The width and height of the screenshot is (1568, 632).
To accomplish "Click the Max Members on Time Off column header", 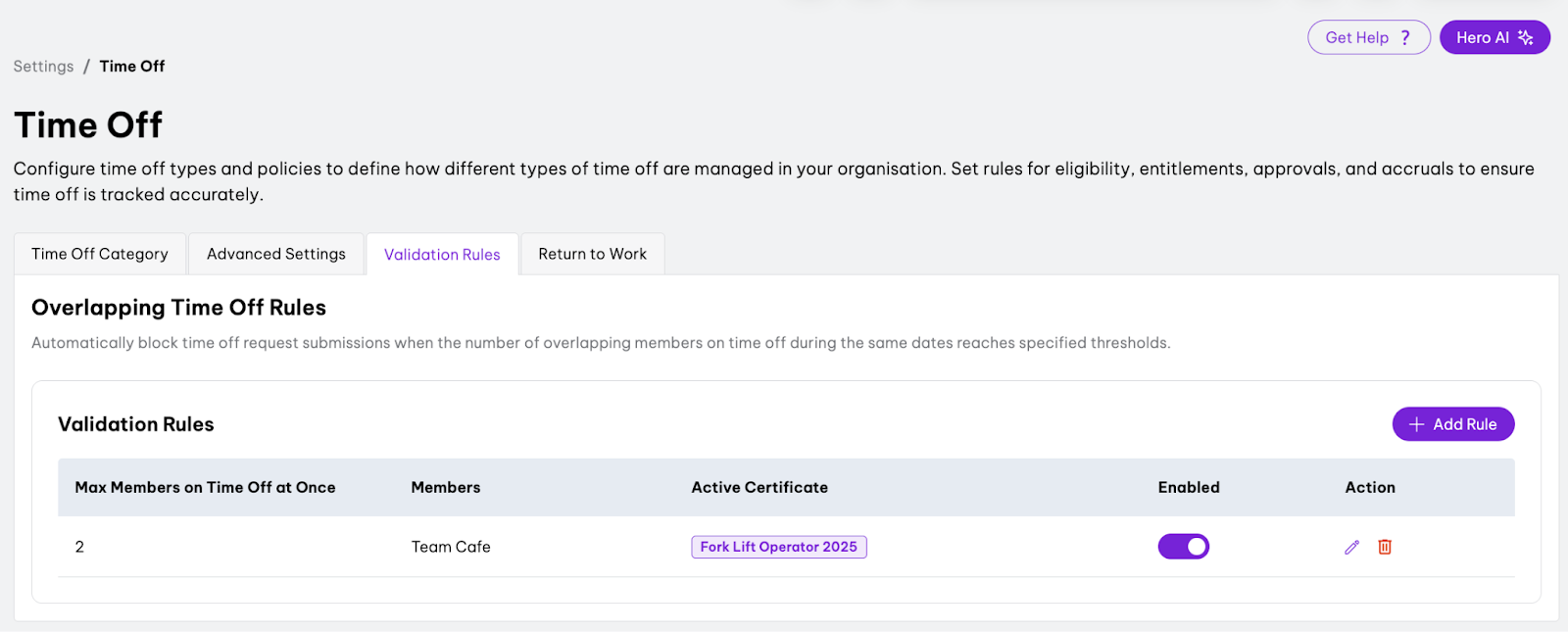I will (x=205, y=487).
